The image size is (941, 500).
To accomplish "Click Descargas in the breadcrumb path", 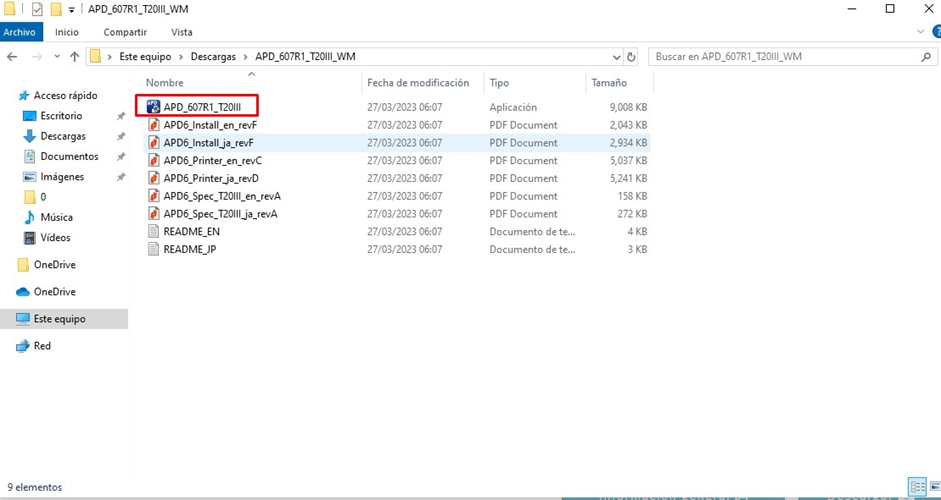I will [x=214, y=57].
